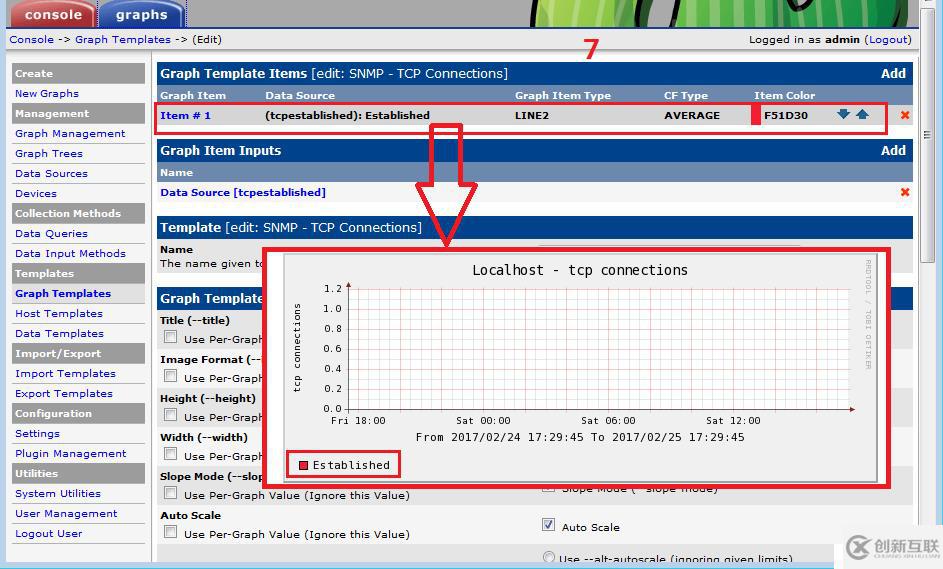943x569 pixels.
Task: Open Export Templates menu item
Action: pyautogui.click(x=64, y=393)
